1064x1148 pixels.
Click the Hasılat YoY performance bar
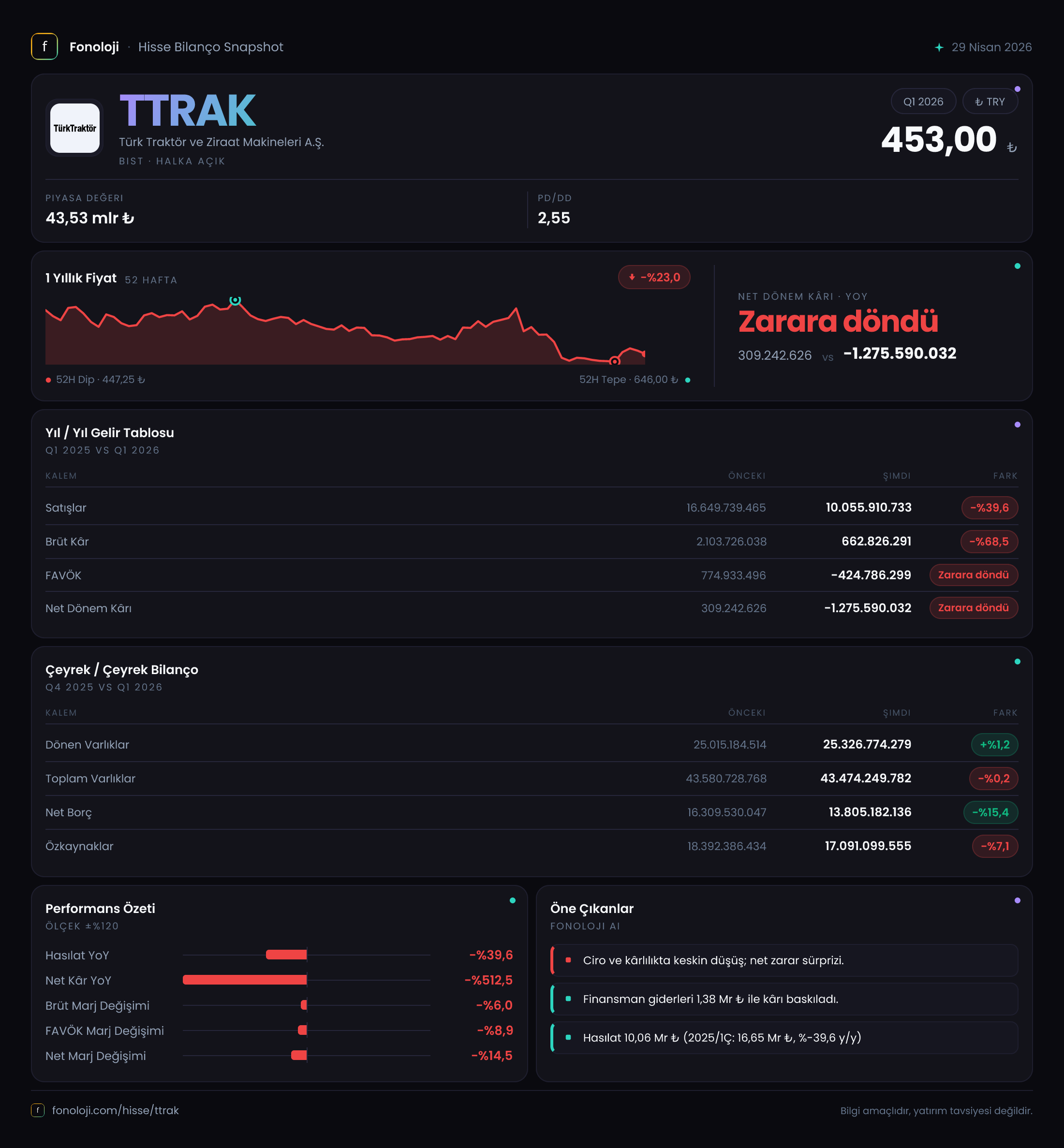tap(286, 955)
